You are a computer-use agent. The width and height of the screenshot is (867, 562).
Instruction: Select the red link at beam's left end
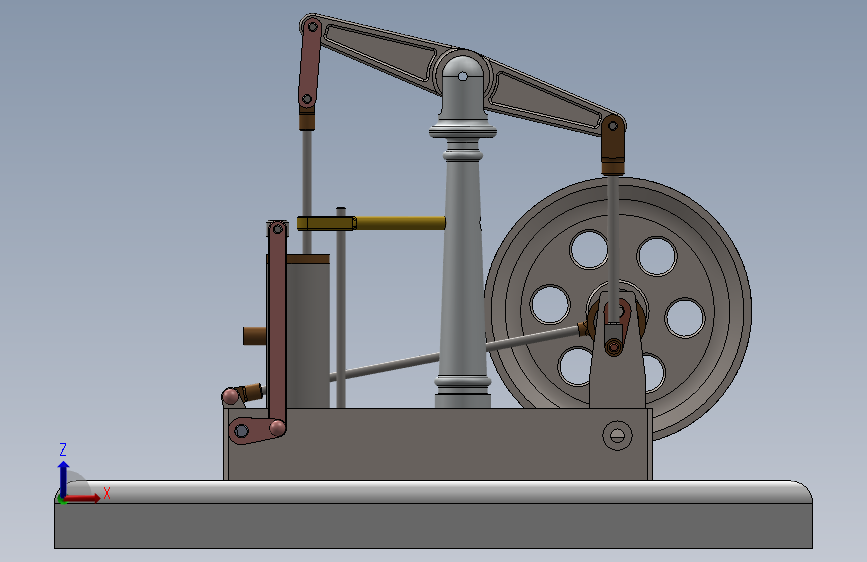(310, 64)
